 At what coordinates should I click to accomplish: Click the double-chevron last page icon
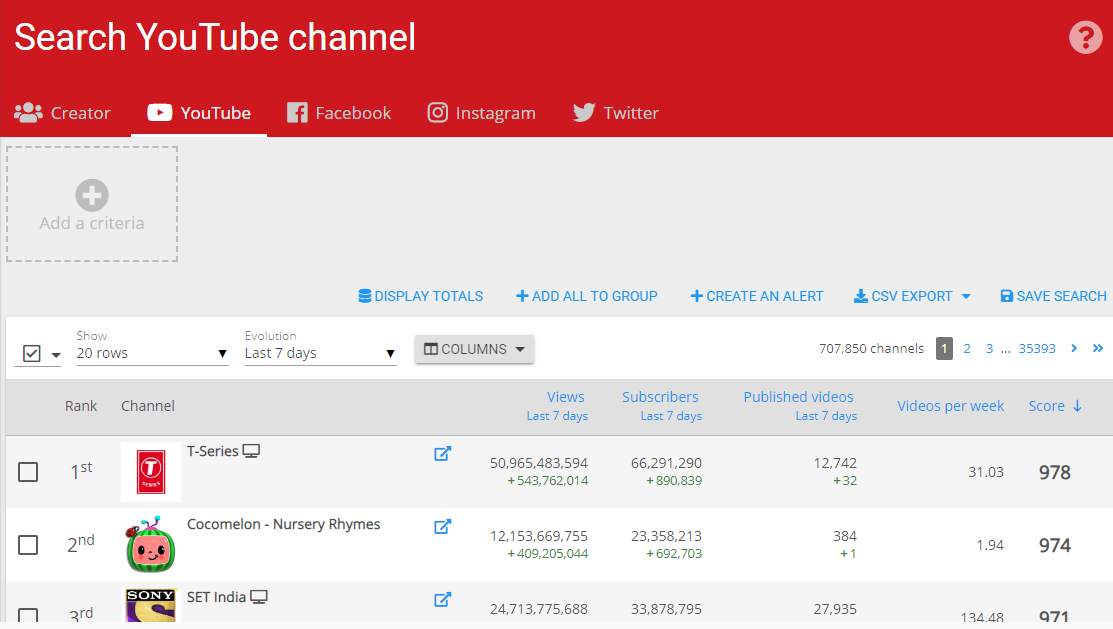1097,348
